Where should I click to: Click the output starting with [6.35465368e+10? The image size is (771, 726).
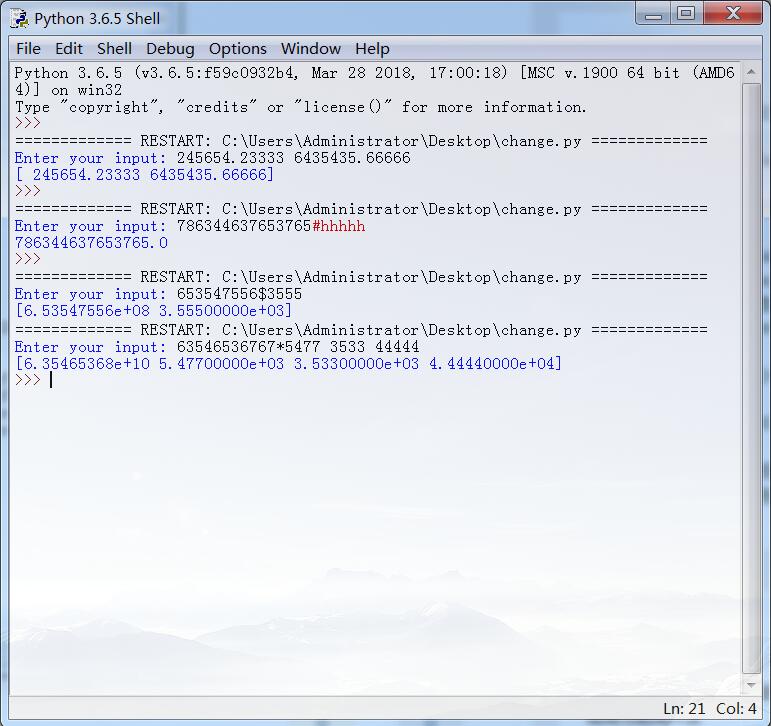[289, 364]
